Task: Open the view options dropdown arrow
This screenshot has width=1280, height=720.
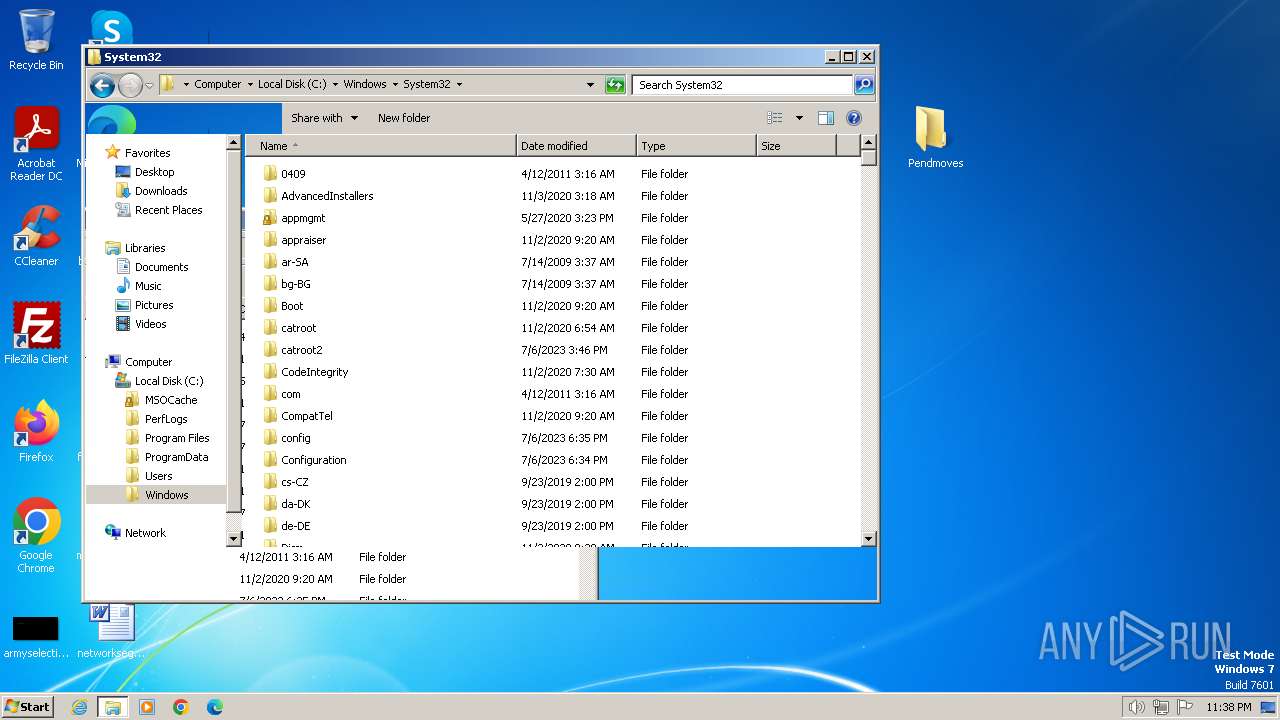Action: [799, 118]
